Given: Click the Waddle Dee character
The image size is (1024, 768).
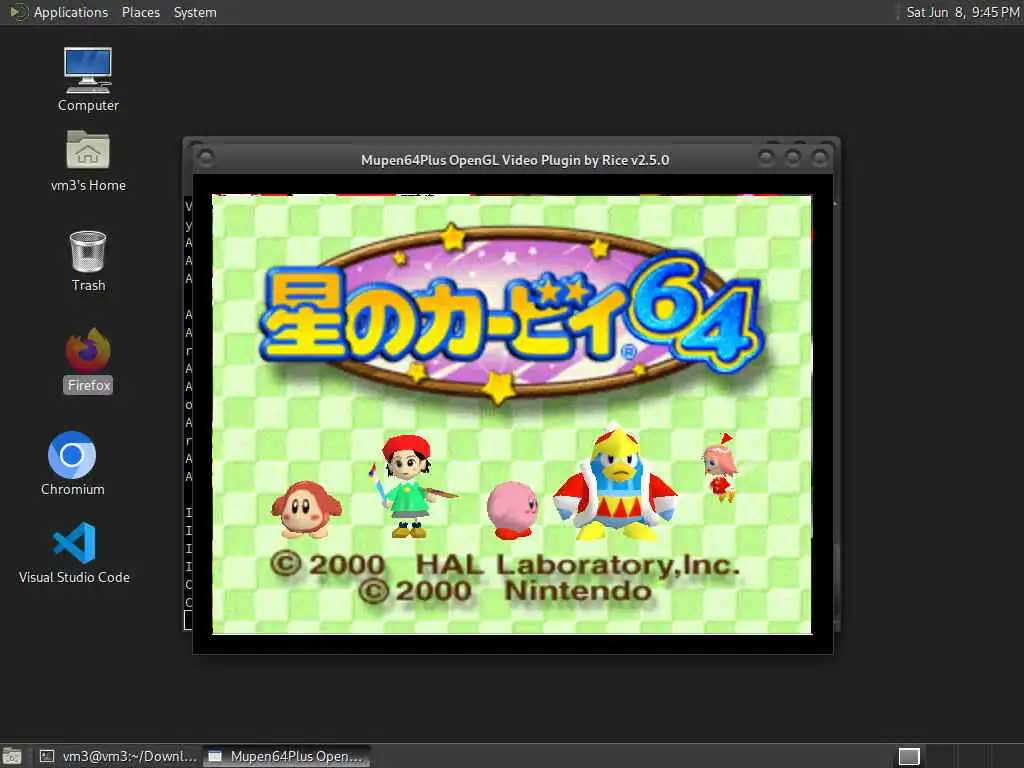Looking at the screenshot, I should coord(306,510).
